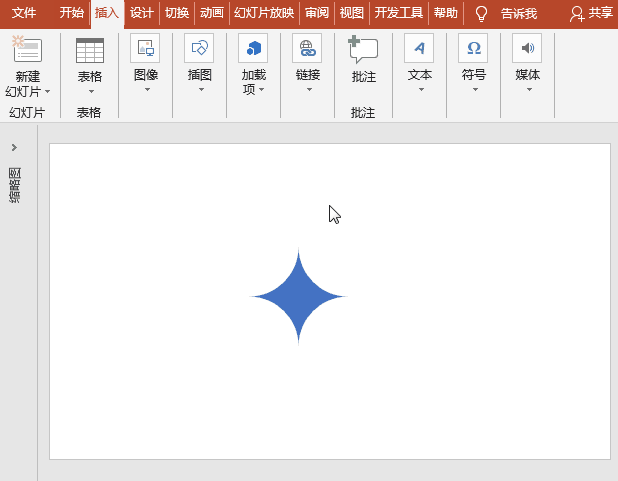The image size is (618, 481).
Task: Click the 告诉我 search box
Action: 518,13
